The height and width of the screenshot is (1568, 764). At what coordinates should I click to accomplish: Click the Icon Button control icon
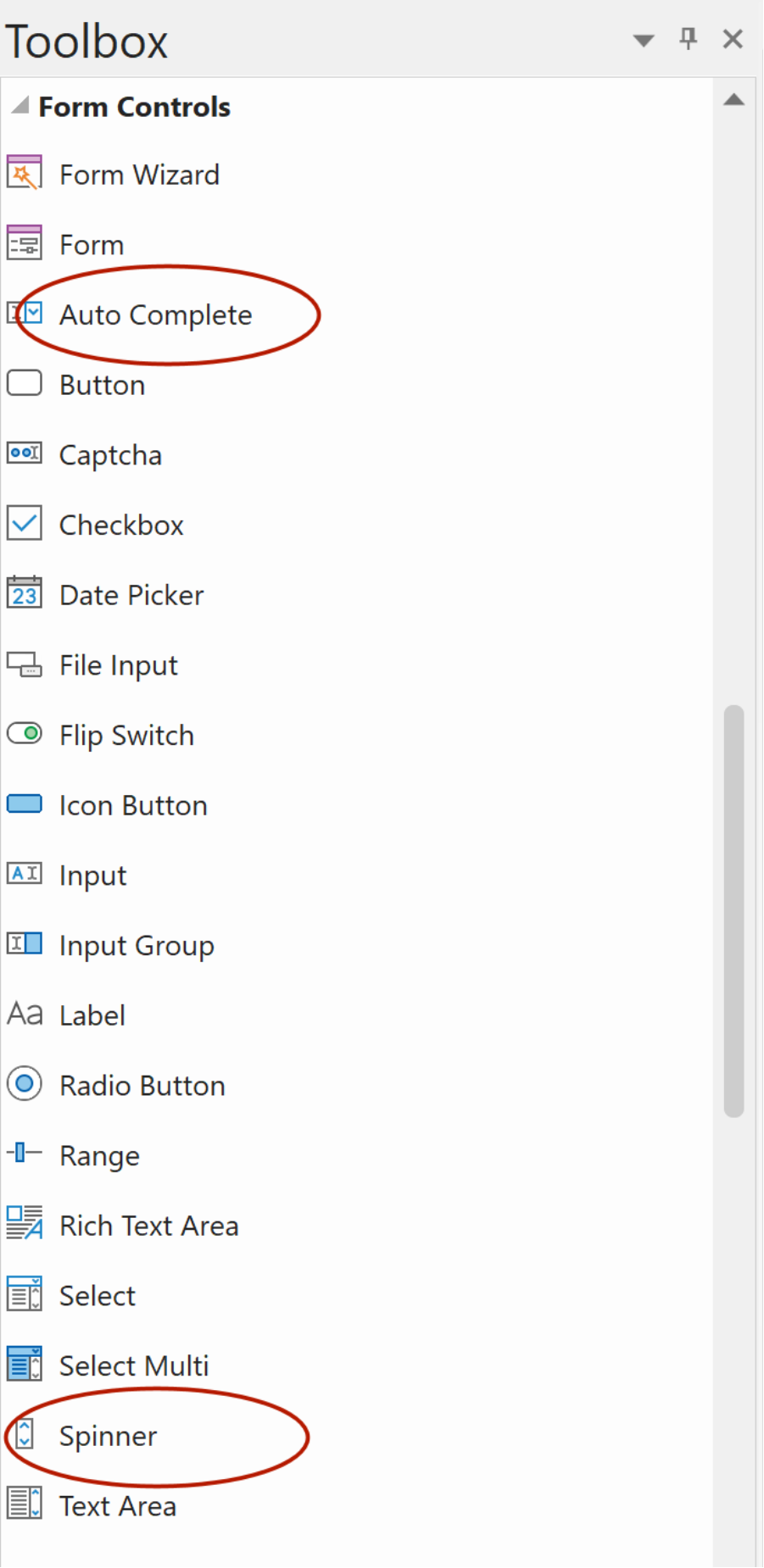(24, 803)
